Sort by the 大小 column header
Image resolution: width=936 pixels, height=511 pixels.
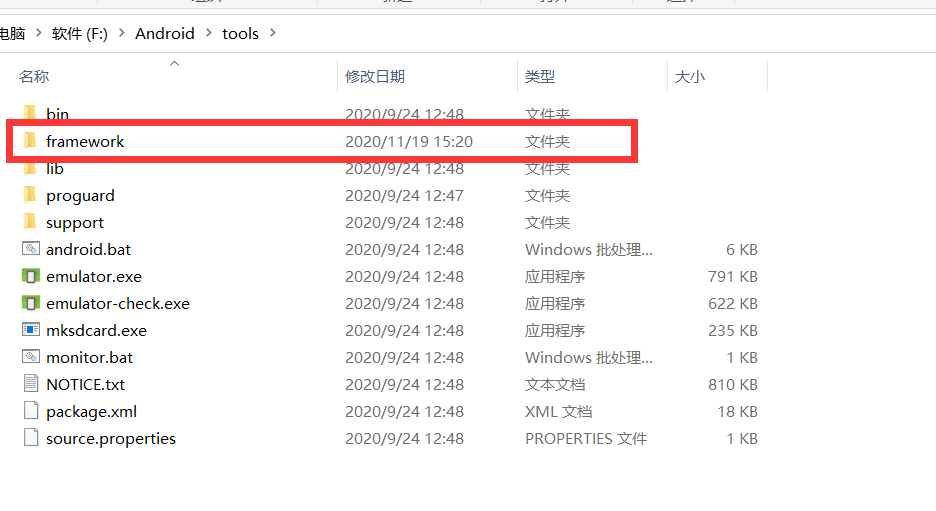[689, 76]
